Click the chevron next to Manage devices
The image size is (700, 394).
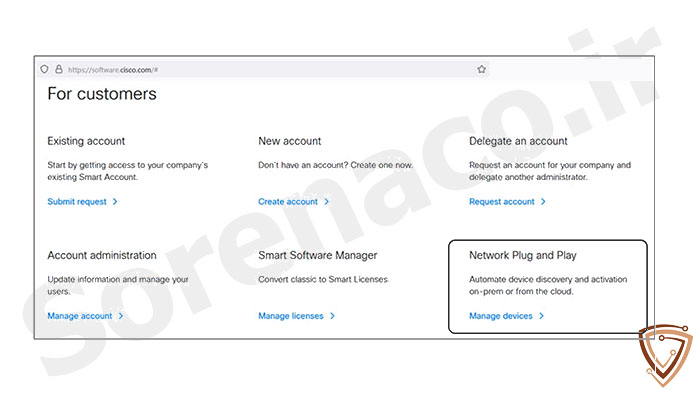[541, 316]
